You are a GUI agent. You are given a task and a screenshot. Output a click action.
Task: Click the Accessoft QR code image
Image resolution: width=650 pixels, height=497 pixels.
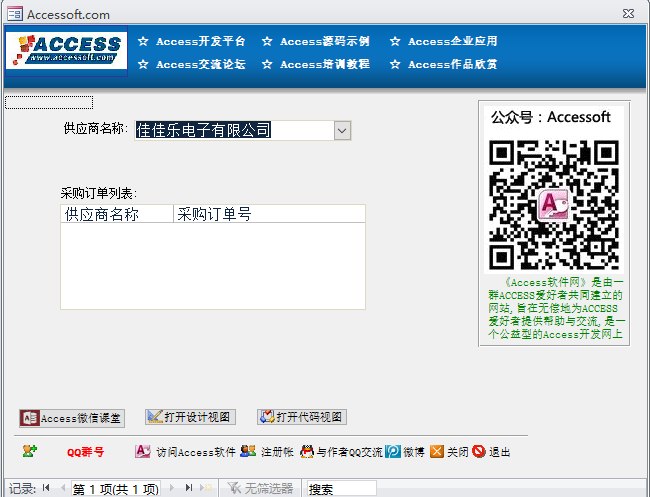click(x=554, y=205)
